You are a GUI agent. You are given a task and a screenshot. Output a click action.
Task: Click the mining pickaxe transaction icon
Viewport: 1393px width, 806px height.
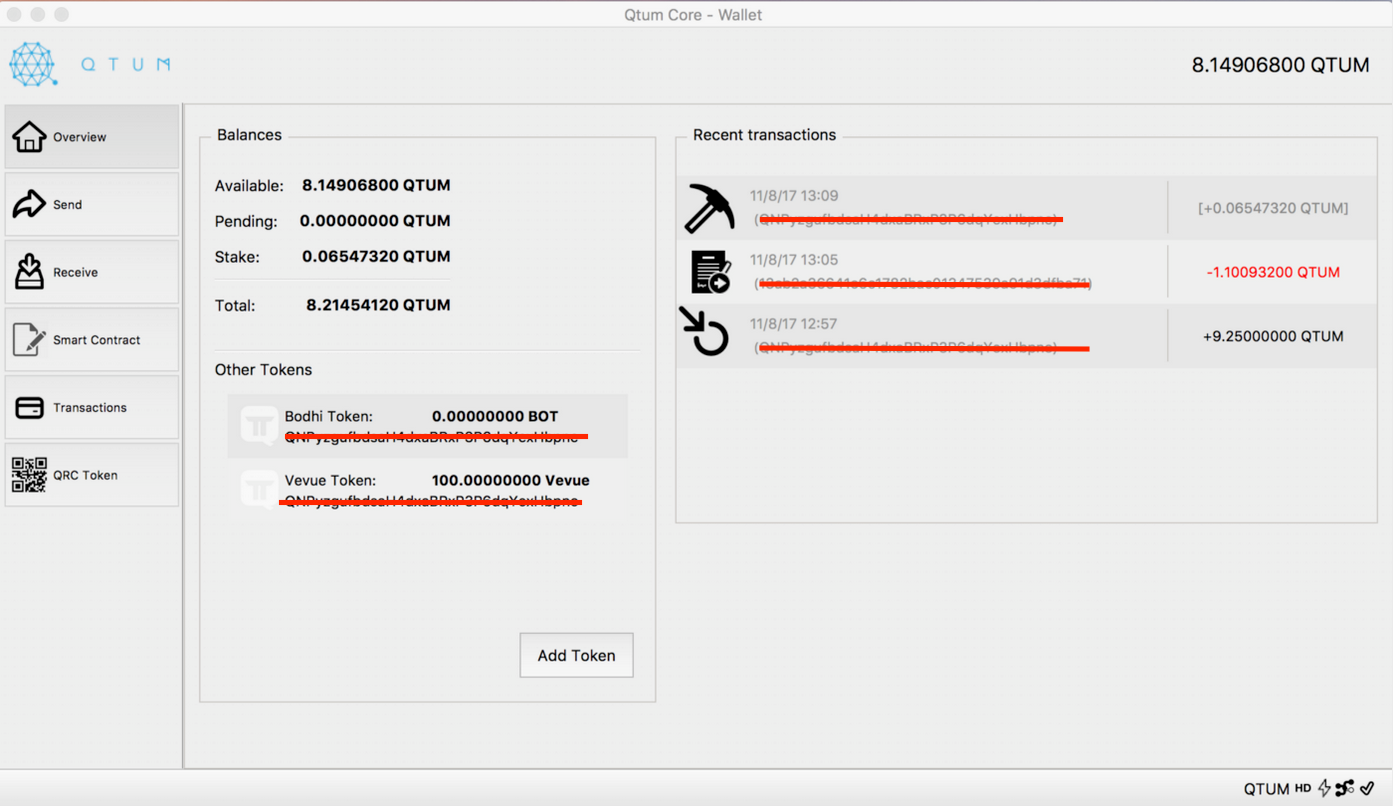pyautogui.click(x=709, y=208)
